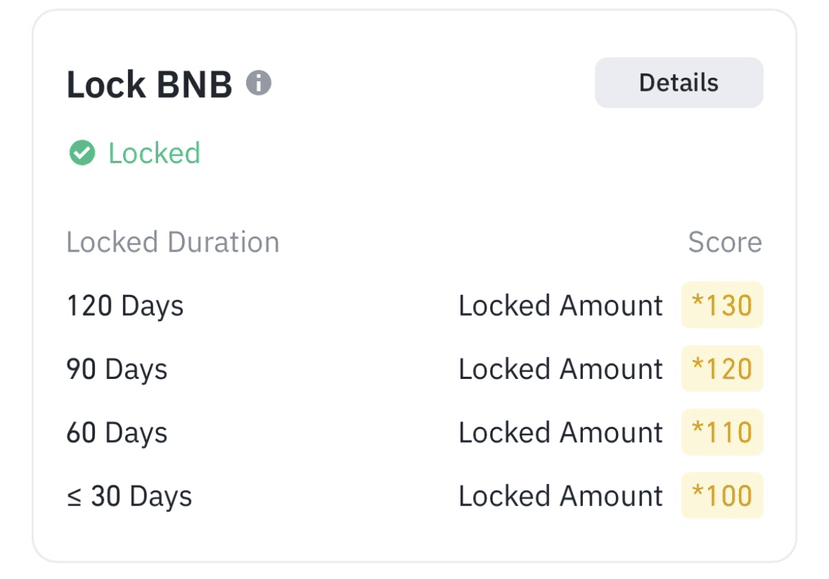Select the 60 Days duration row

pos(117,433)
